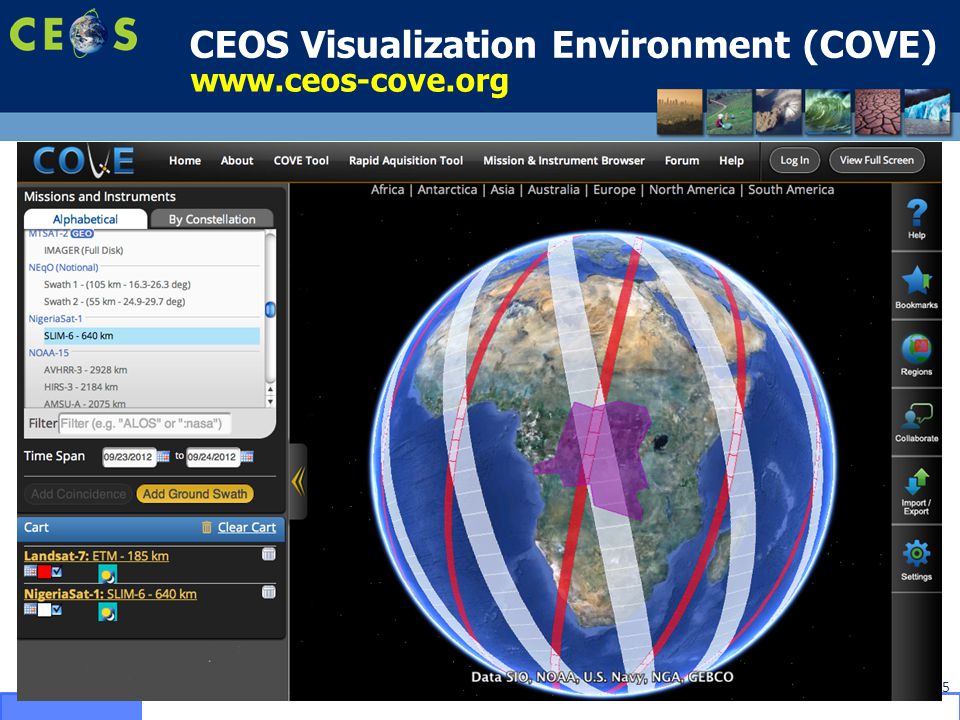Select AVHRR-3 - 2928 km instrument
960x720 pixels.
click(x=86, y=370)
